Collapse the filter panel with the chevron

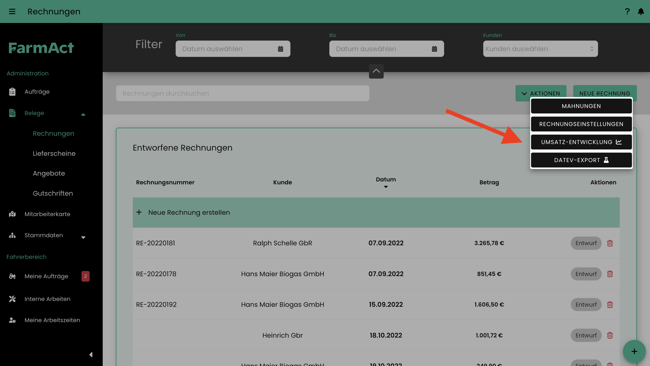(376, 71)
